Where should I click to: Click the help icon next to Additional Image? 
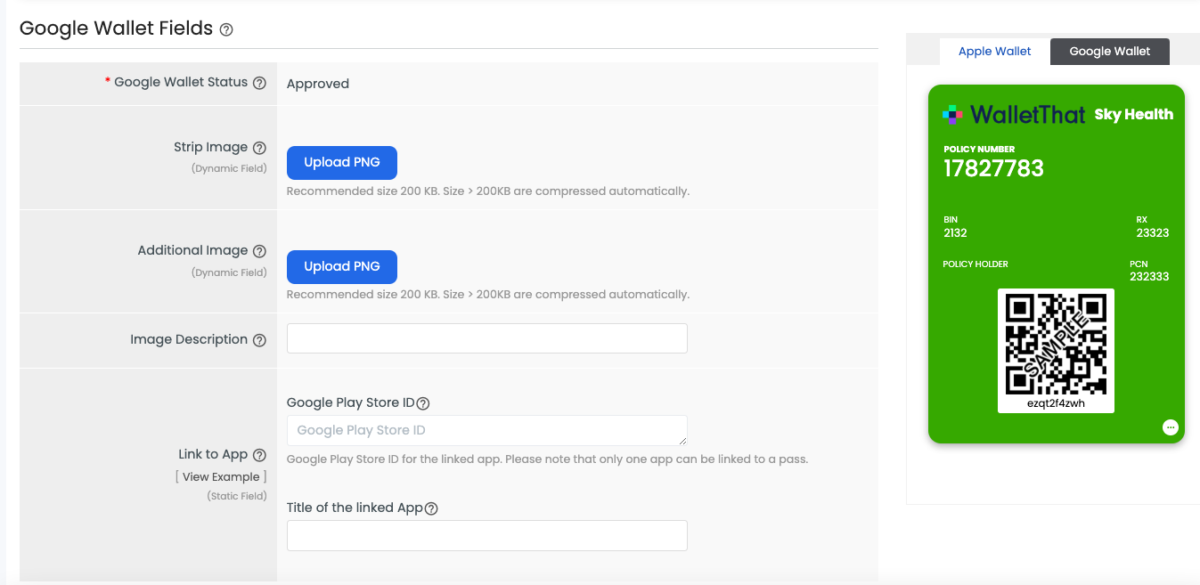(259, 250)
